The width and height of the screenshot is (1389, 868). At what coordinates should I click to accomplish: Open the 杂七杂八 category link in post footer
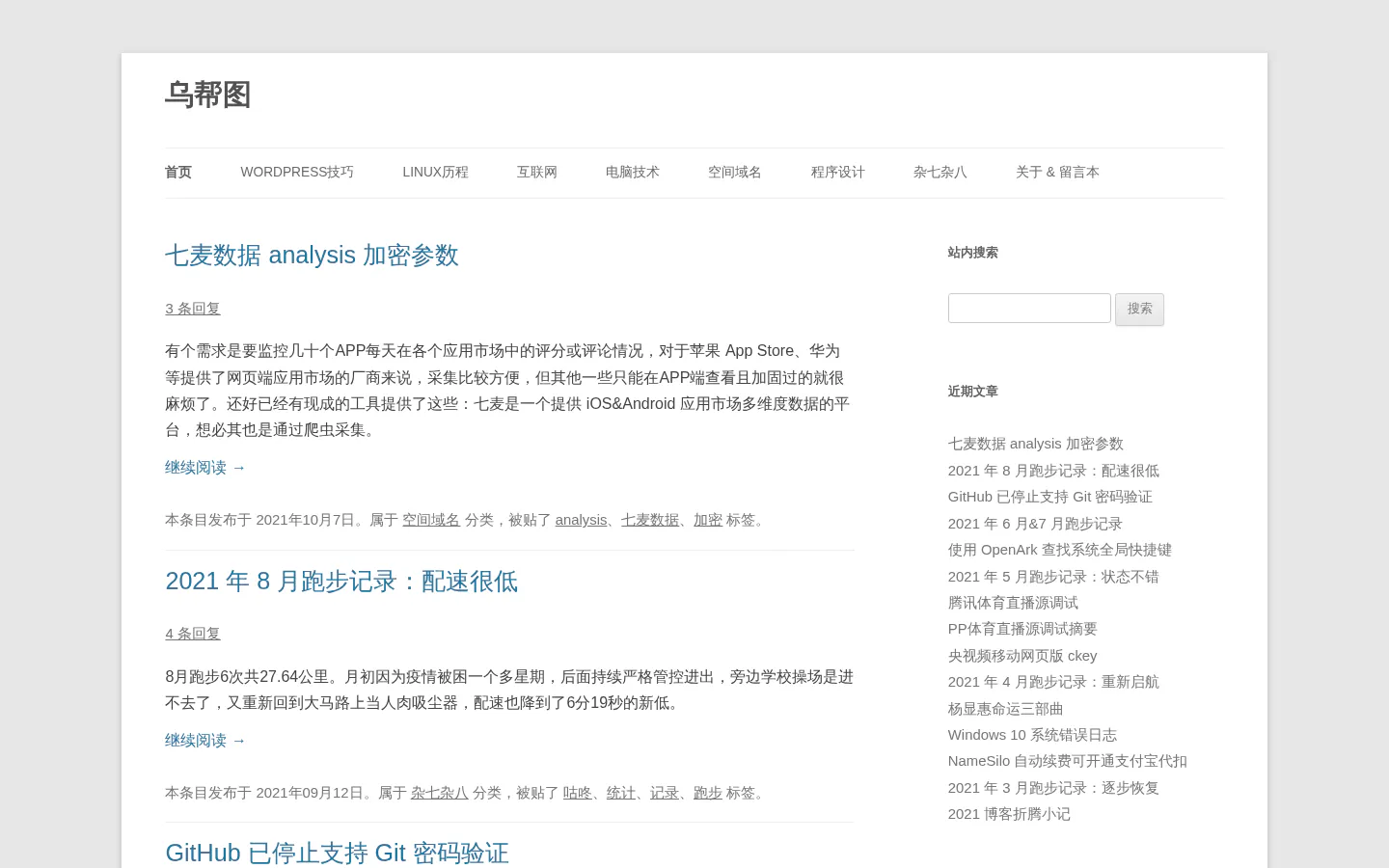click(x=440, y=793)
